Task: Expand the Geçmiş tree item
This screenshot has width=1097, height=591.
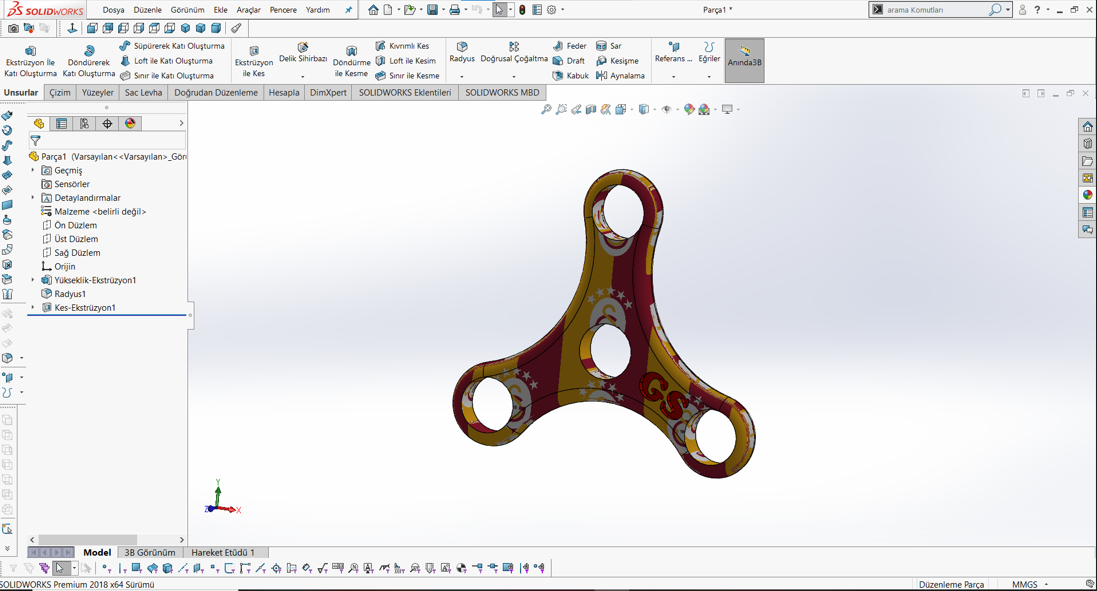Action: [x=33, y=170]
